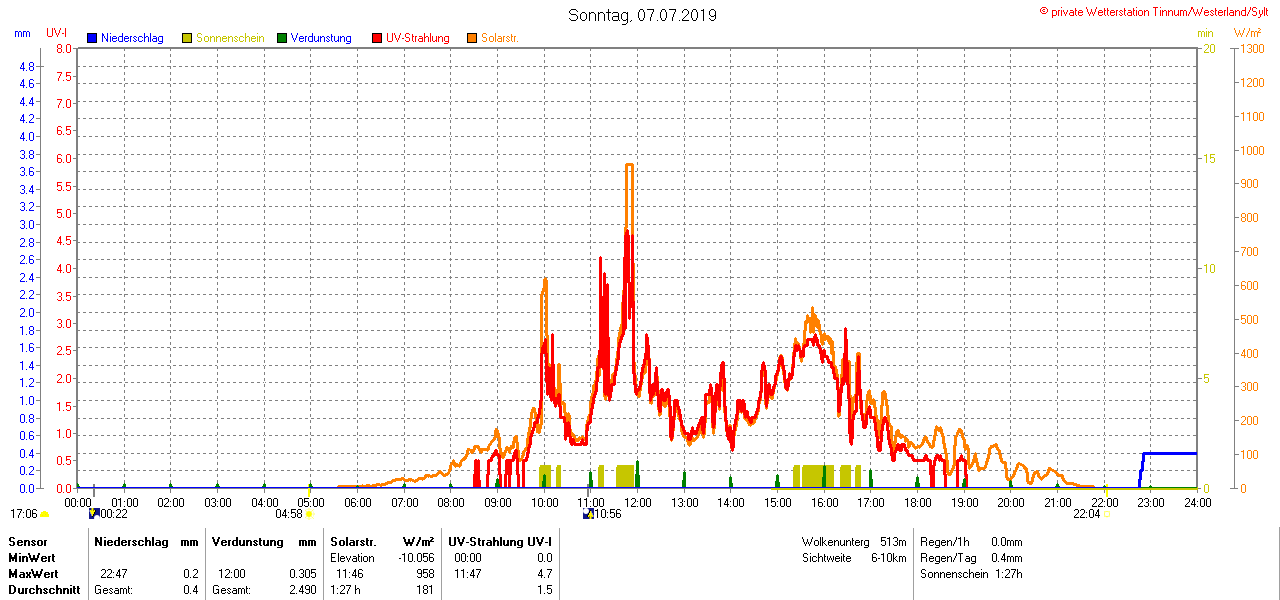Click the 1300 value on W/m² axis

pos(1250,48)
